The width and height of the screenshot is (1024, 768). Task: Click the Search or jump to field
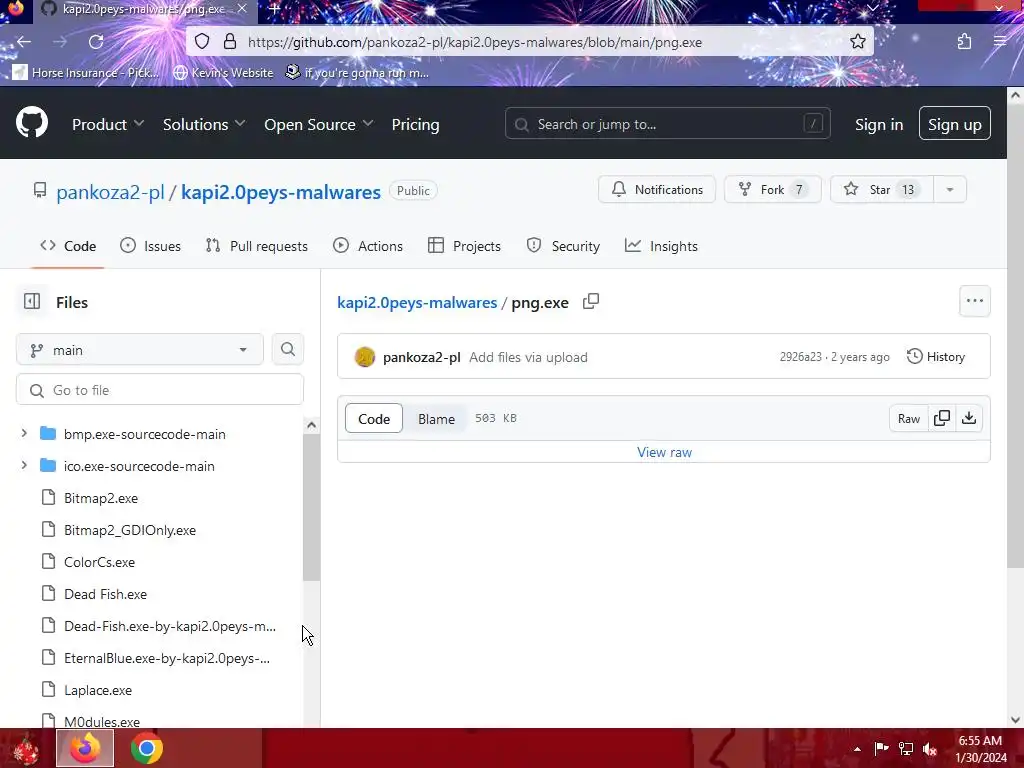point(667,123)
